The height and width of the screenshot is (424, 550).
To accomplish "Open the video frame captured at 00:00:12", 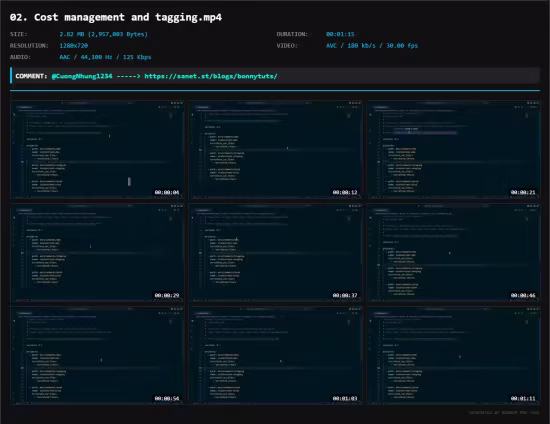I will point(275,150).
